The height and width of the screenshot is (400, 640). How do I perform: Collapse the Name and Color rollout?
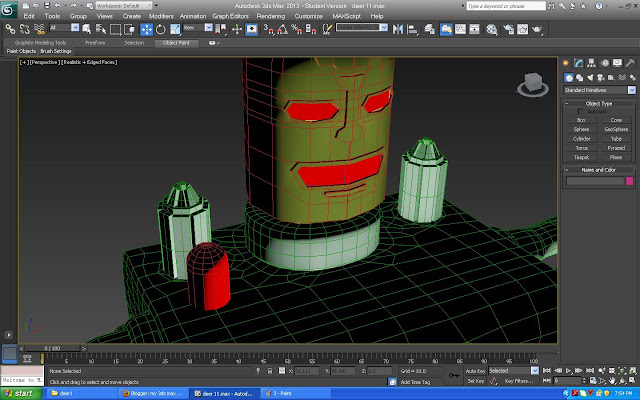pos(599,170)
